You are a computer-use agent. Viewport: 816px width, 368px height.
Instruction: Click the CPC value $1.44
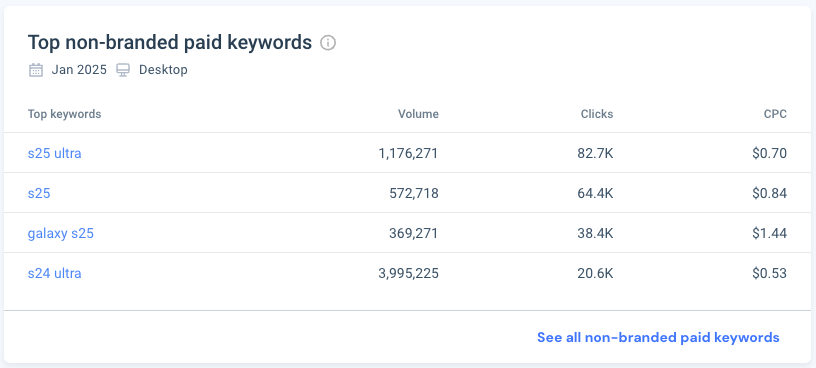coord(770,234)
